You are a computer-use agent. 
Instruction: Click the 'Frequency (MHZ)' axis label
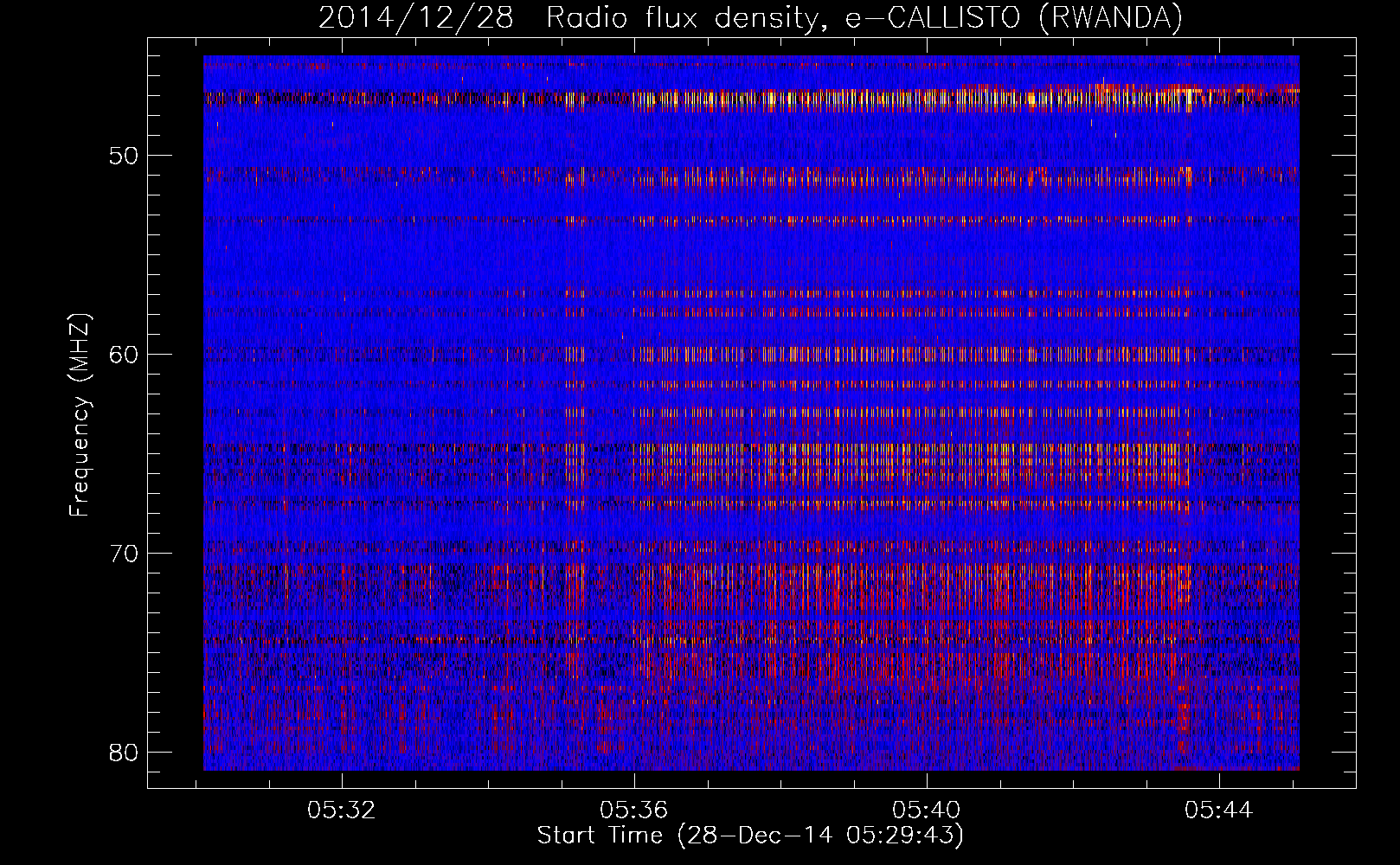(80, 414)
